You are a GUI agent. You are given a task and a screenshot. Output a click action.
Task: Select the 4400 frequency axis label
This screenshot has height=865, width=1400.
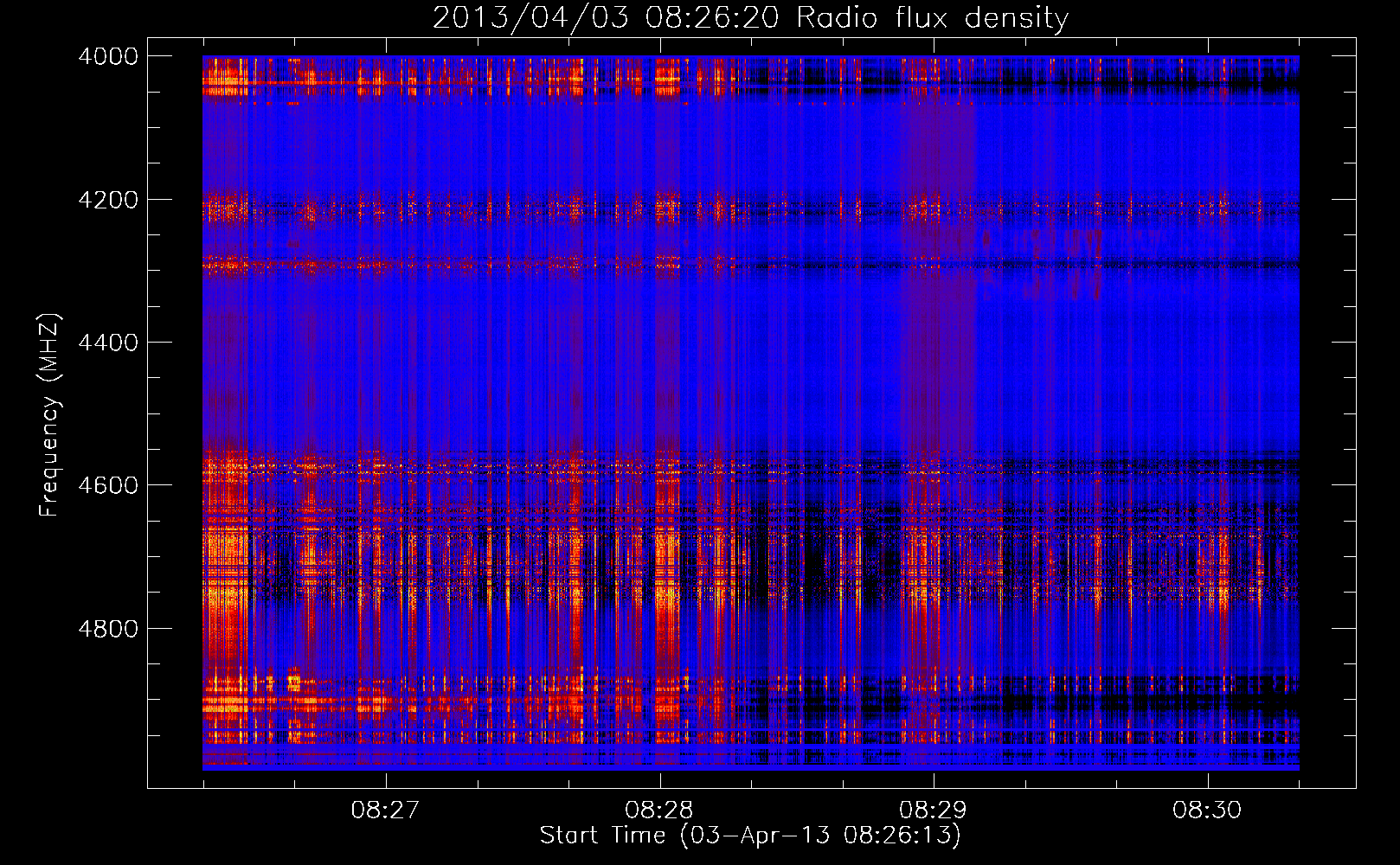(x=108, y=343)
